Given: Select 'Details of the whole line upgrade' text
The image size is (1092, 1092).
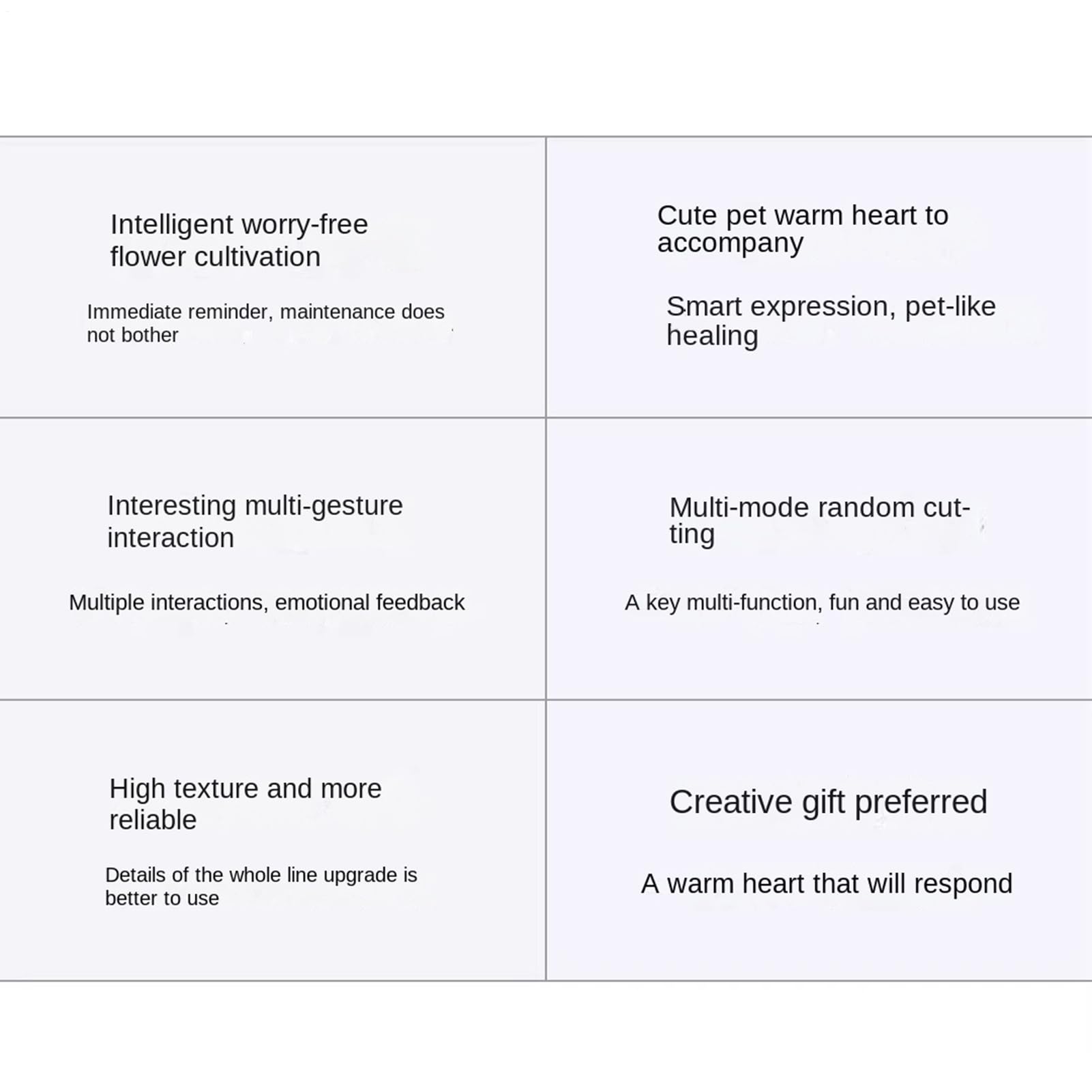Looking at the screenshot, I should (253, 874).
